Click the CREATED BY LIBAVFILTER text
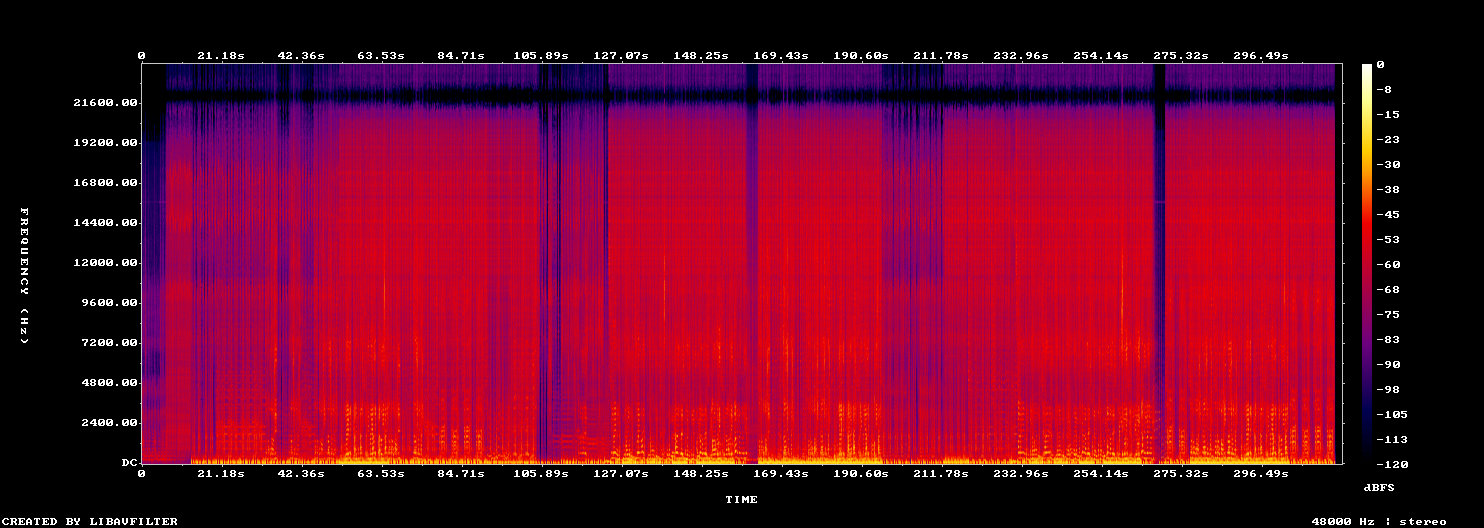Image resolution: width=1484 pixels, height=528 pixels. [x=91, y=521]
